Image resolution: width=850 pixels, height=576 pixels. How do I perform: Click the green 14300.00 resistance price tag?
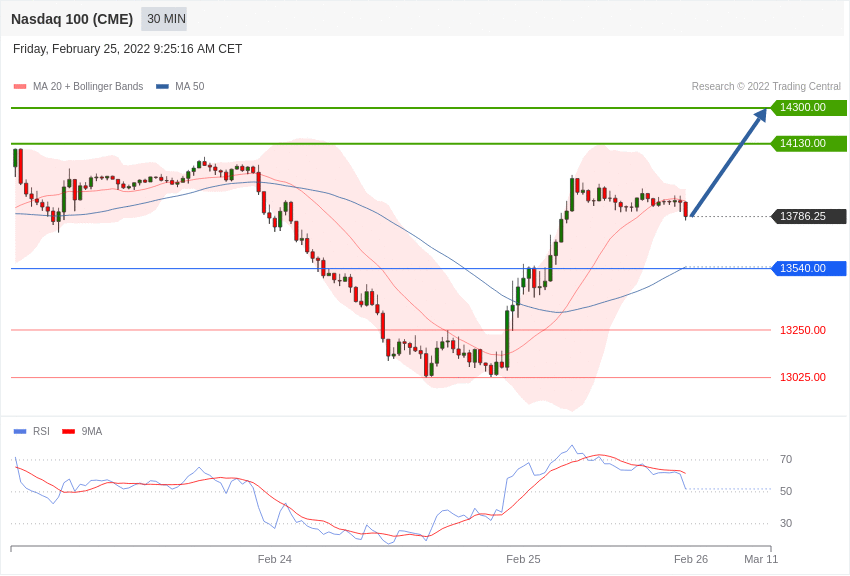coord(808,108)
